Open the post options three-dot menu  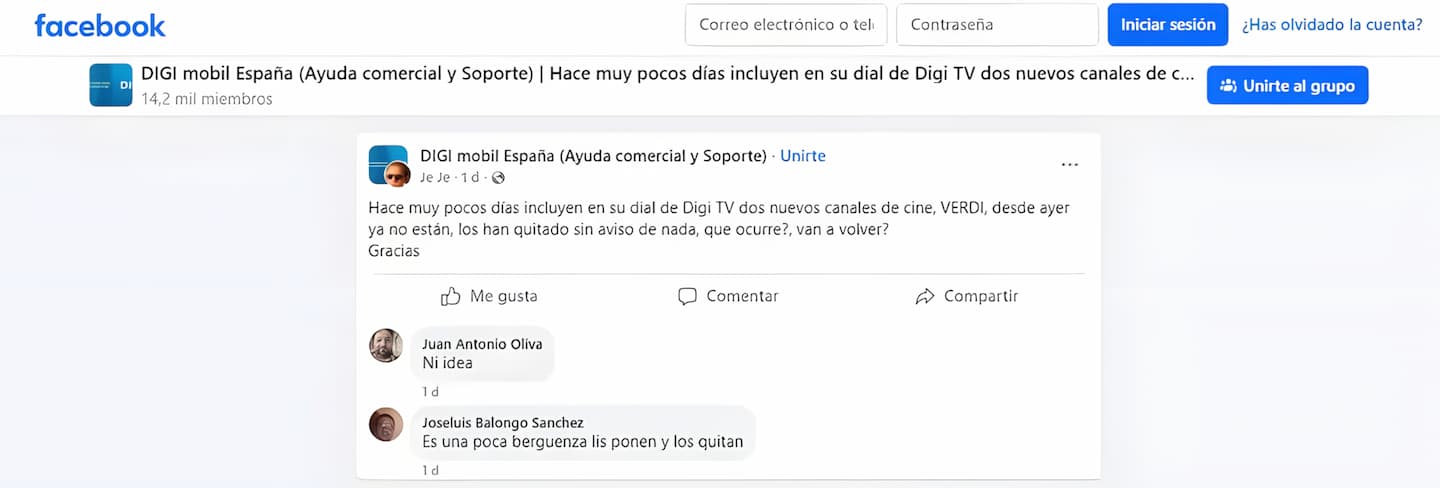[1070, 165]
